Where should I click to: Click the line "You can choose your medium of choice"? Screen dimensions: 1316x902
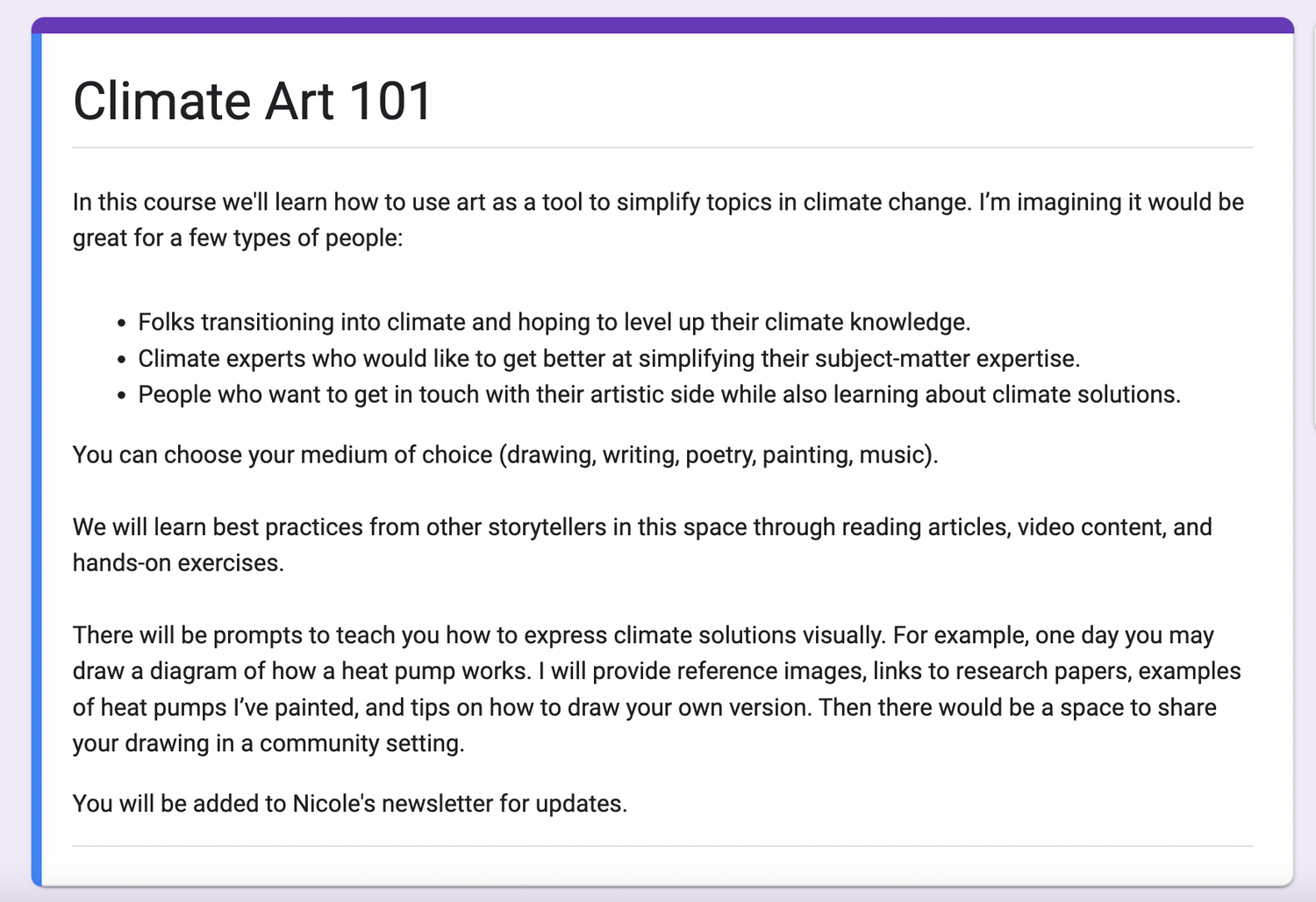283,455
